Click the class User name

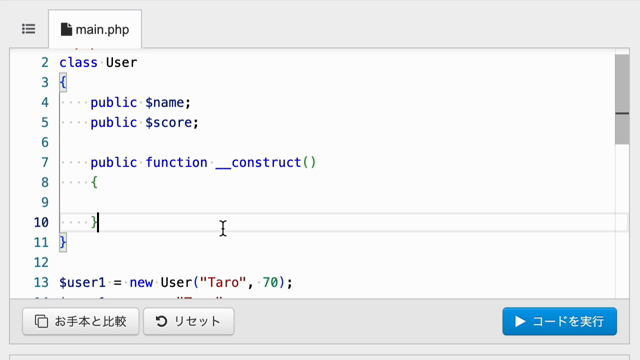pyautogui.click(x=122, y=62)
